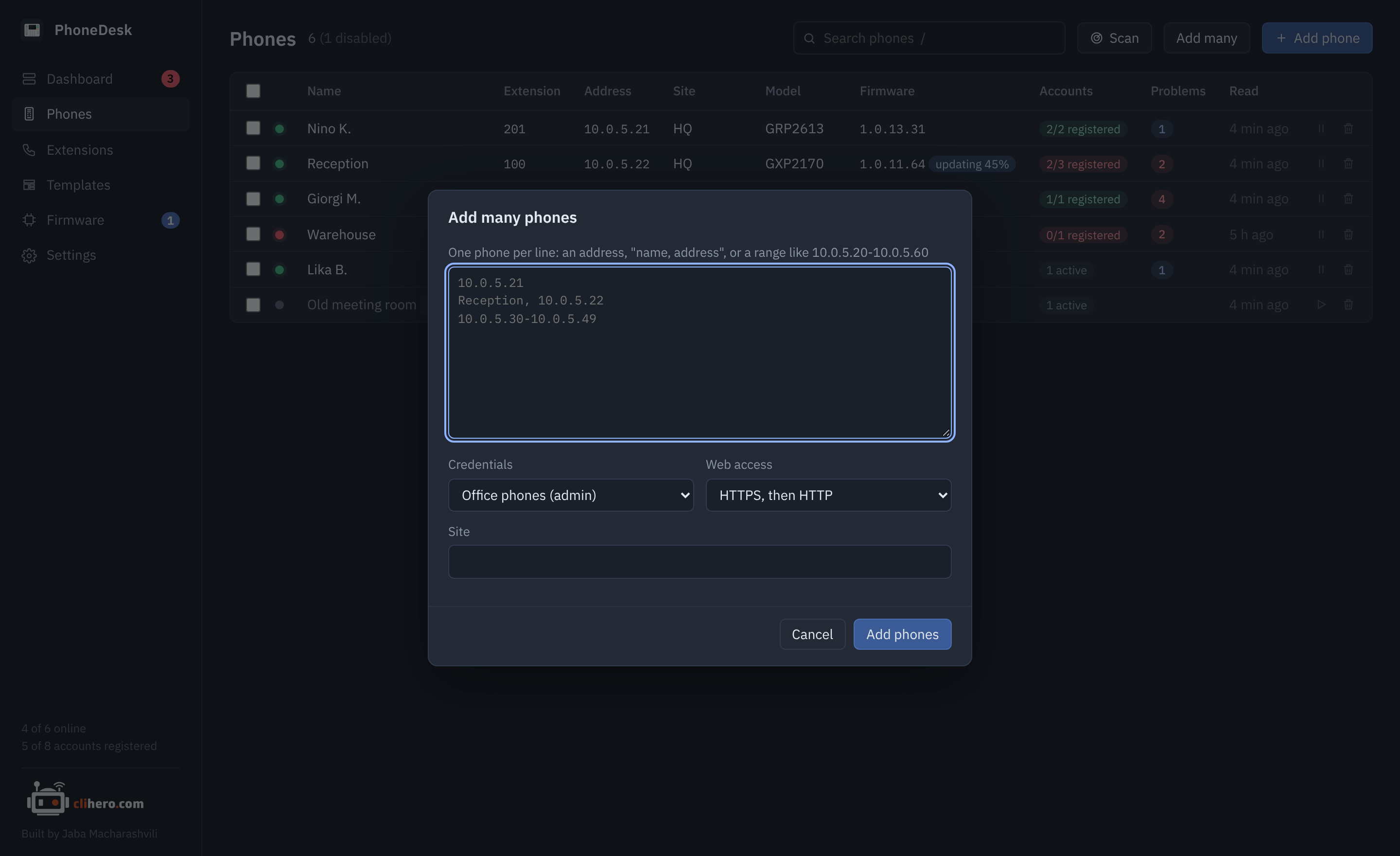Go to the Extensions section
1400x856 pixels.
pyautogui.click(x=101, y=149)
